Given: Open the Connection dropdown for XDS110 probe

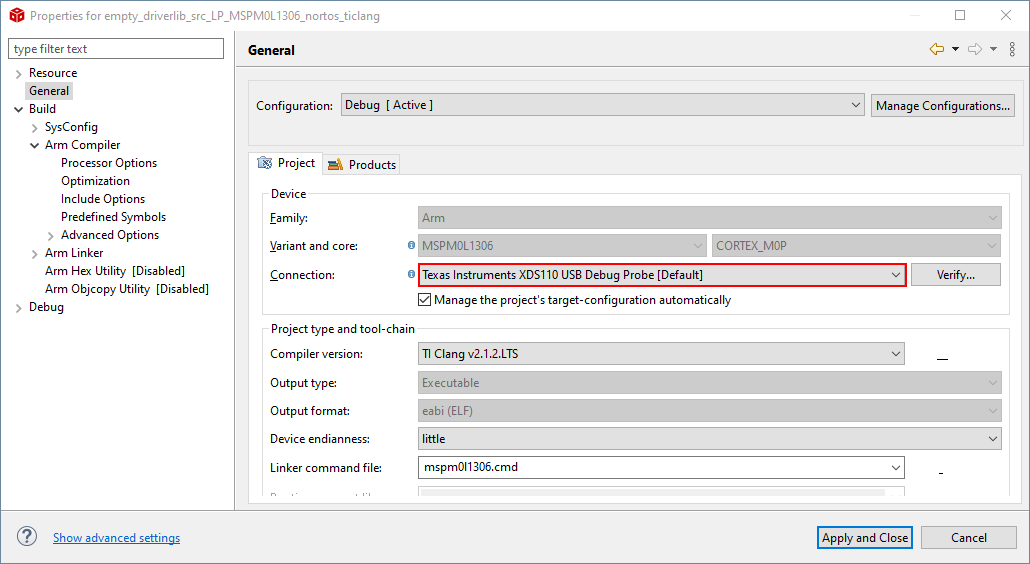Looking at the screenshot, I should 661,274.
